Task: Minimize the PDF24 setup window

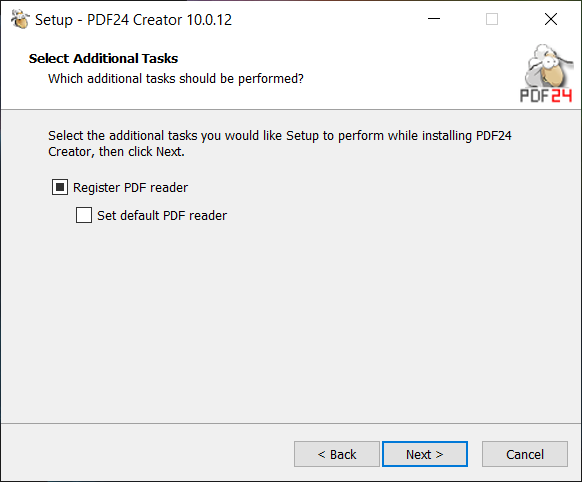Action: tap(434, 19)
